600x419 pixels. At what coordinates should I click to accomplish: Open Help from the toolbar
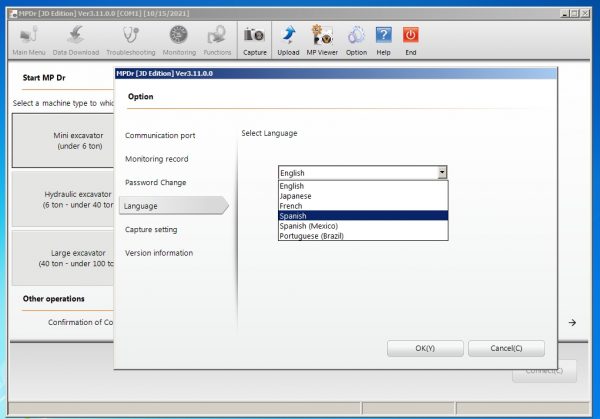(383, 38)
